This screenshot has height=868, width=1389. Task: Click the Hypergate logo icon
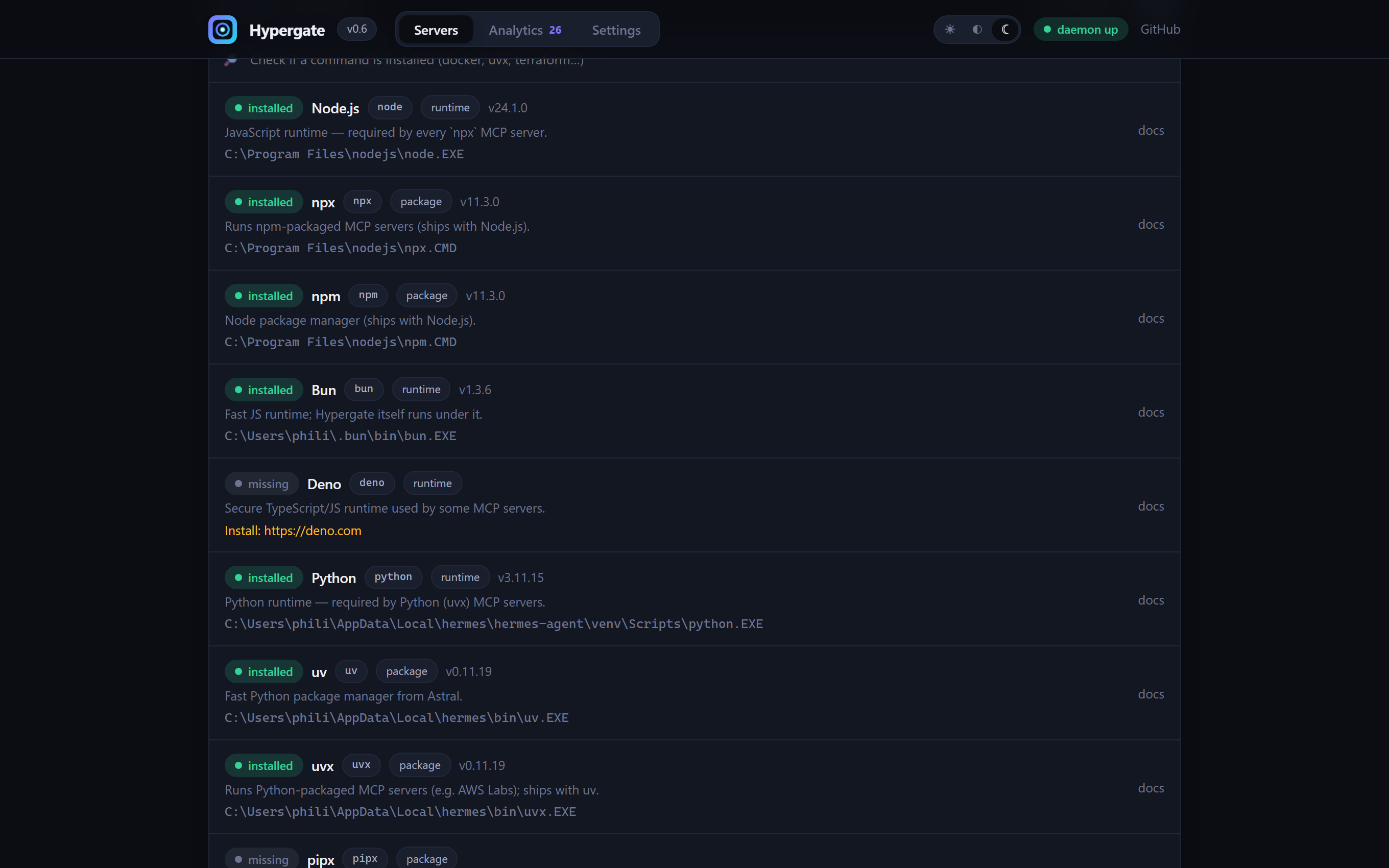point(222,29)
